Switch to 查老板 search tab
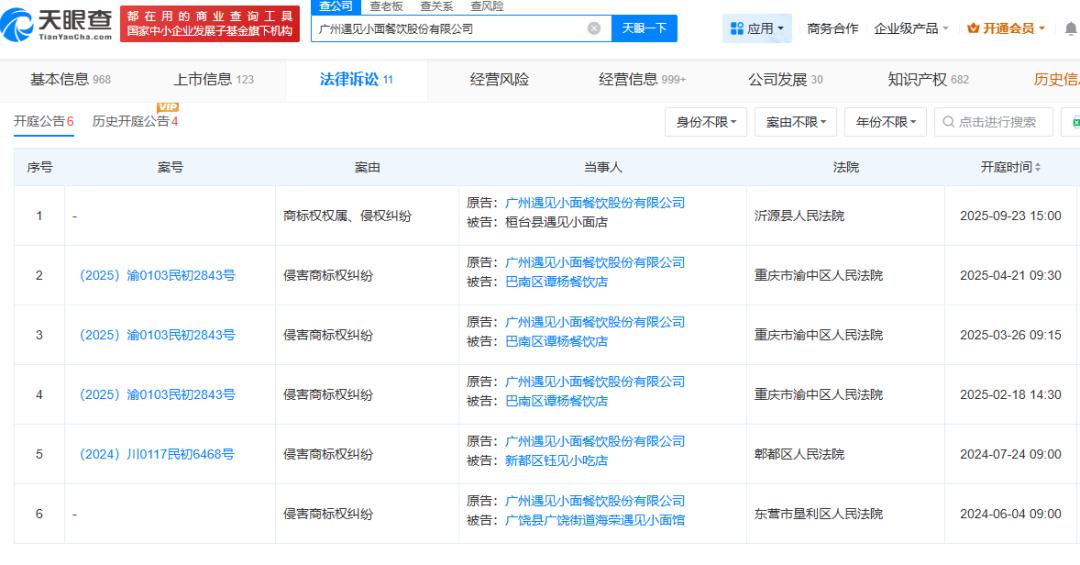The width and height of the screenshot is (1080, 565). pyautogui.click(x=386, y=6)
